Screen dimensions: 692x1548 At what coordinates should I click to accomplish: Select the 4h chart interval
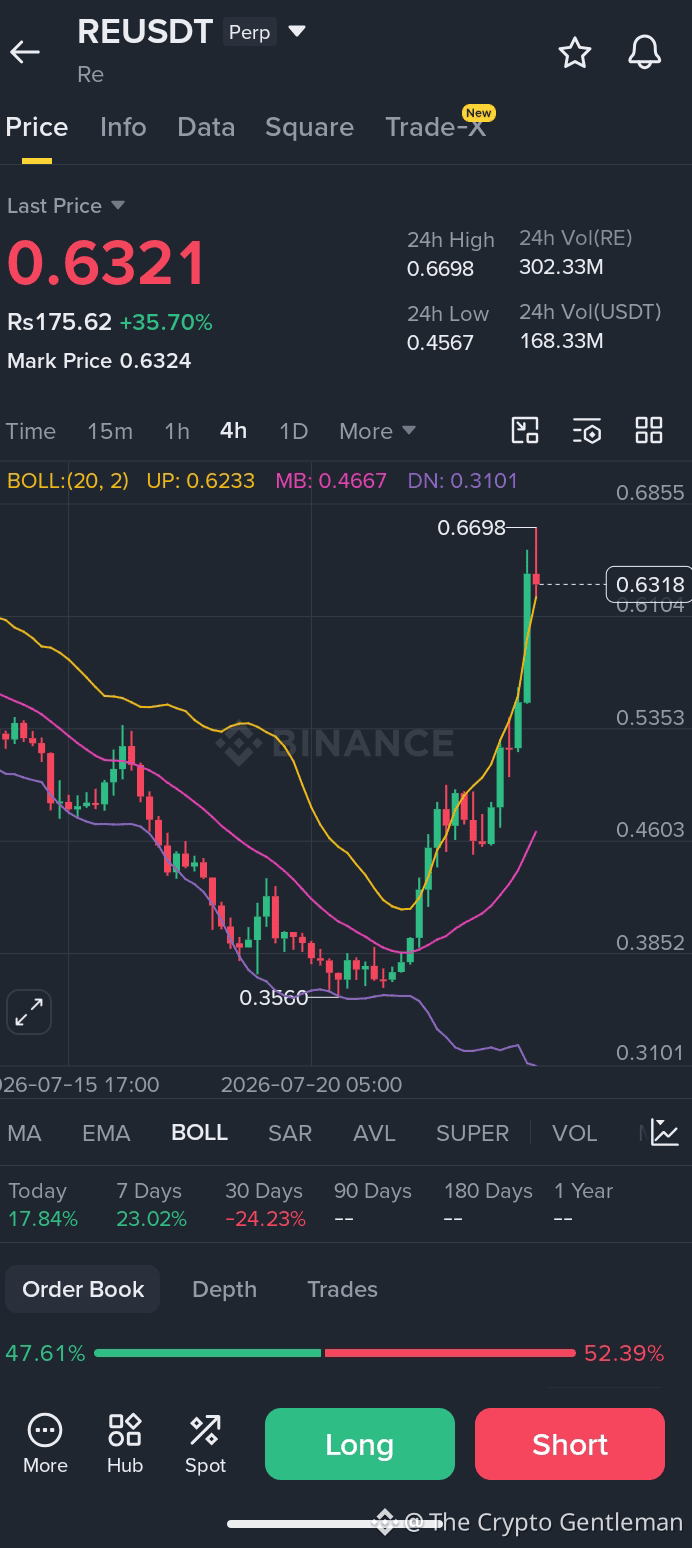(233, 431)
